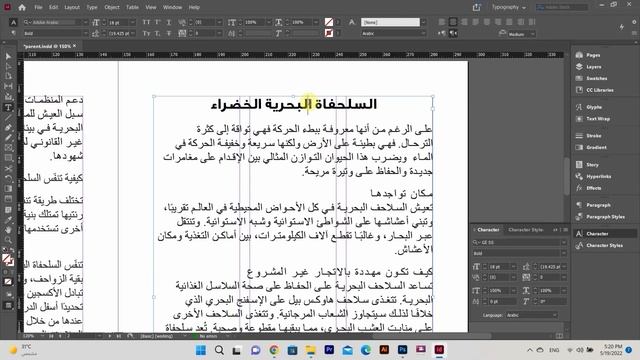Click the stroke color swatch in control panel

329,33
